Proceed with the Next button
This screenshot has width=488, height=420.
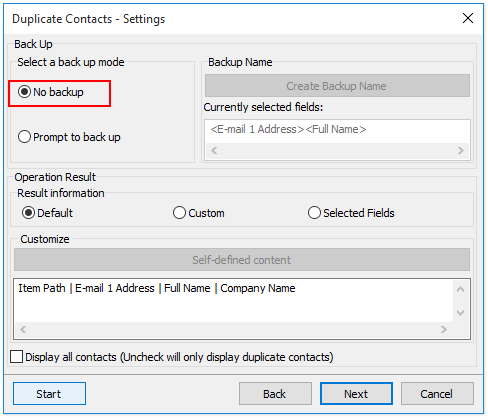pos(356,394)
